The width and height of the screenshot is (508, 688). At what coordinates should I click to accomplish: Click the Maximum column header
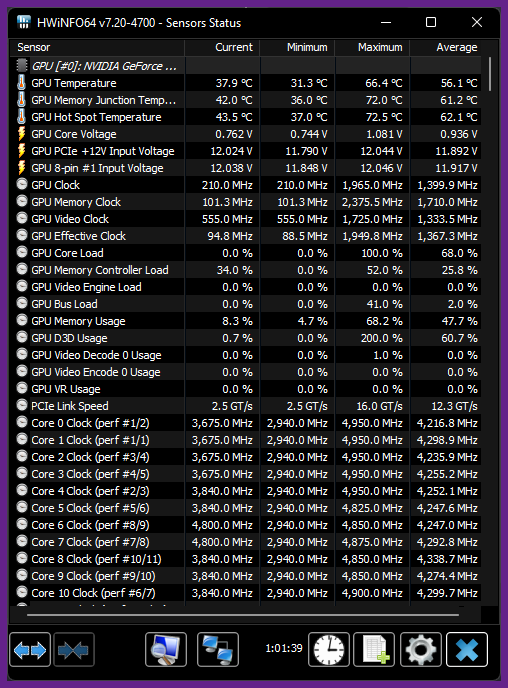click(372, 47)
